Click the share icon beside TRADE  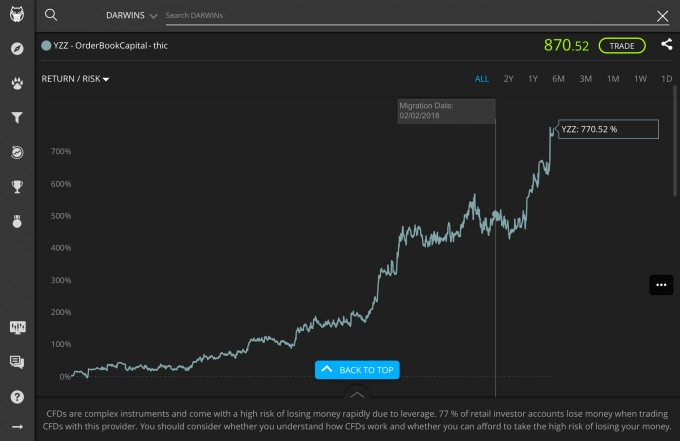pos(667,44)
